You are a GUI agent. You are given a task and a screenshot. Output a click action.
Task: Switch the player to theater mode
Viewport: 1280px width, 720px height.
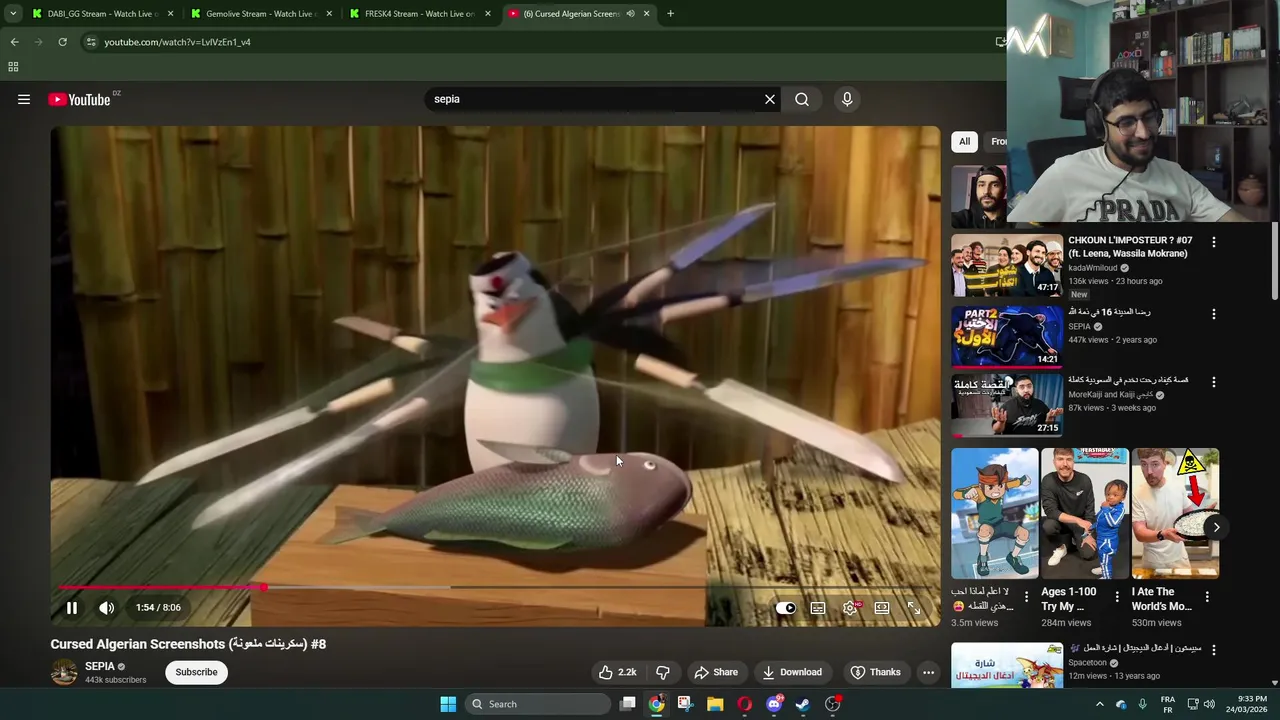click(x=882, y=608)
